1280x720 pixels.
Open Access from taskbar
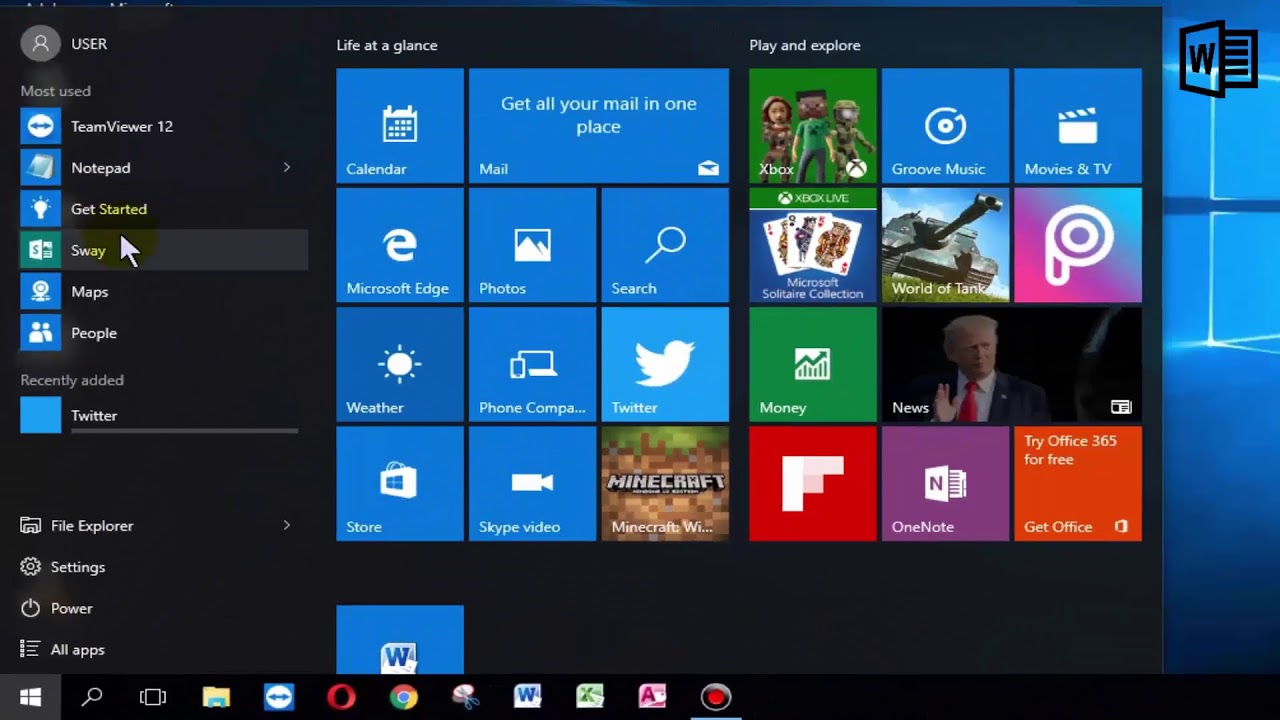[652, 697]
